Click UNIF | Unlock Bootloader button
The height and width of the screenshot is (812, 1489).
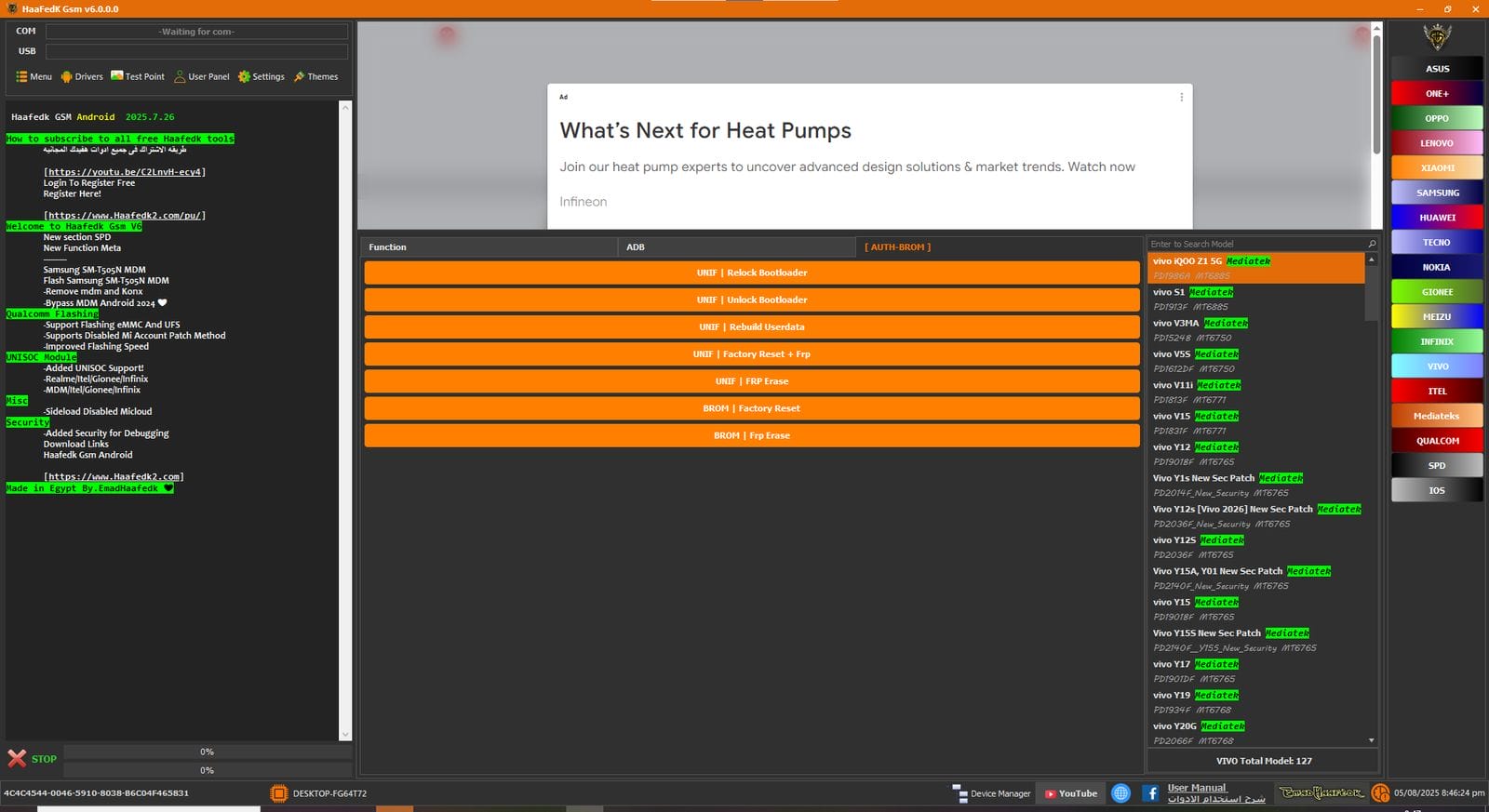tap(751, 300)
